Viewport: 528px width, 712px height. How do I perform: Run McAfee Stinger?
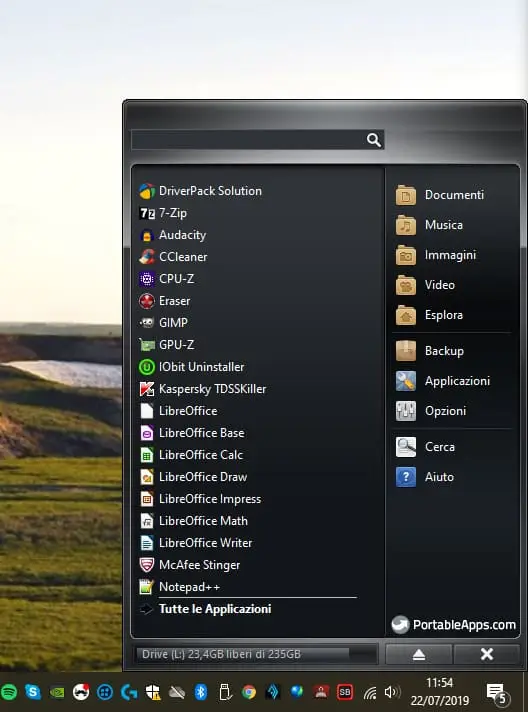click(x=190, y=565)
